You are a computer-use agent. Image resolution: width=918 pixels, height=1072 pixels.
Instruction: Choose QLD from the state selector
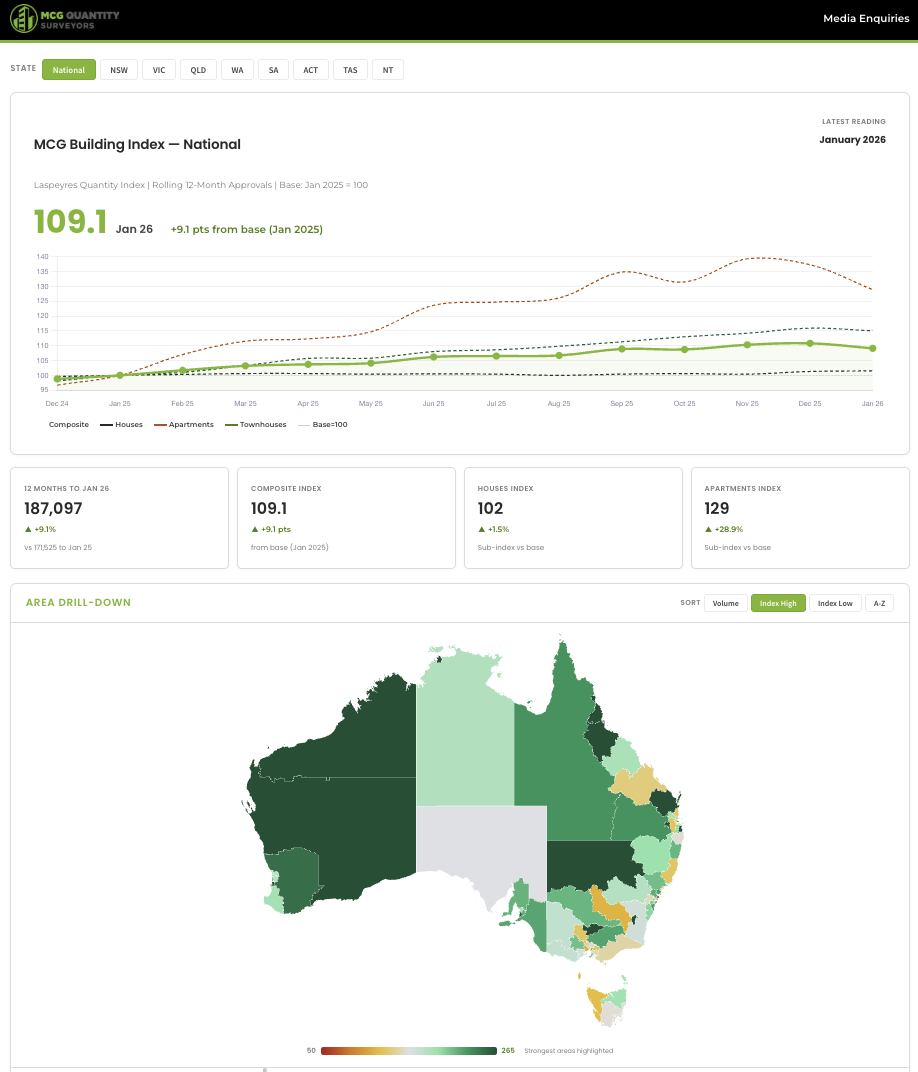[197, 69]
